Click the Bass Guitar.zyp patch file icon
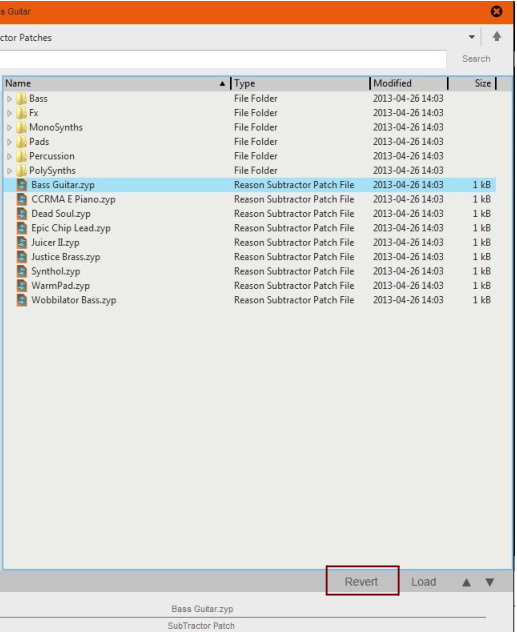517x632 pixels. click(x=22, y=185)
